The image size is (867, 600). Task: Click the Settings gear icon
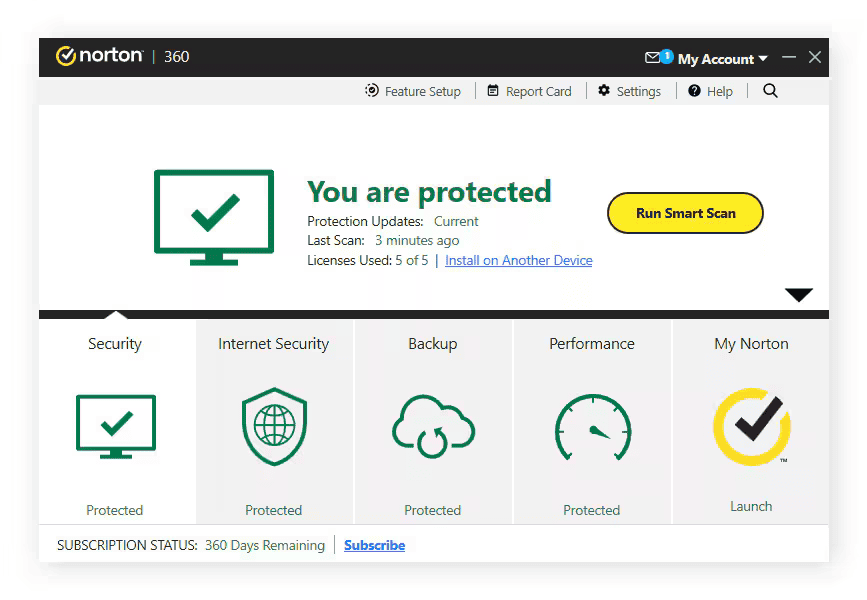(x=604, y=90)
